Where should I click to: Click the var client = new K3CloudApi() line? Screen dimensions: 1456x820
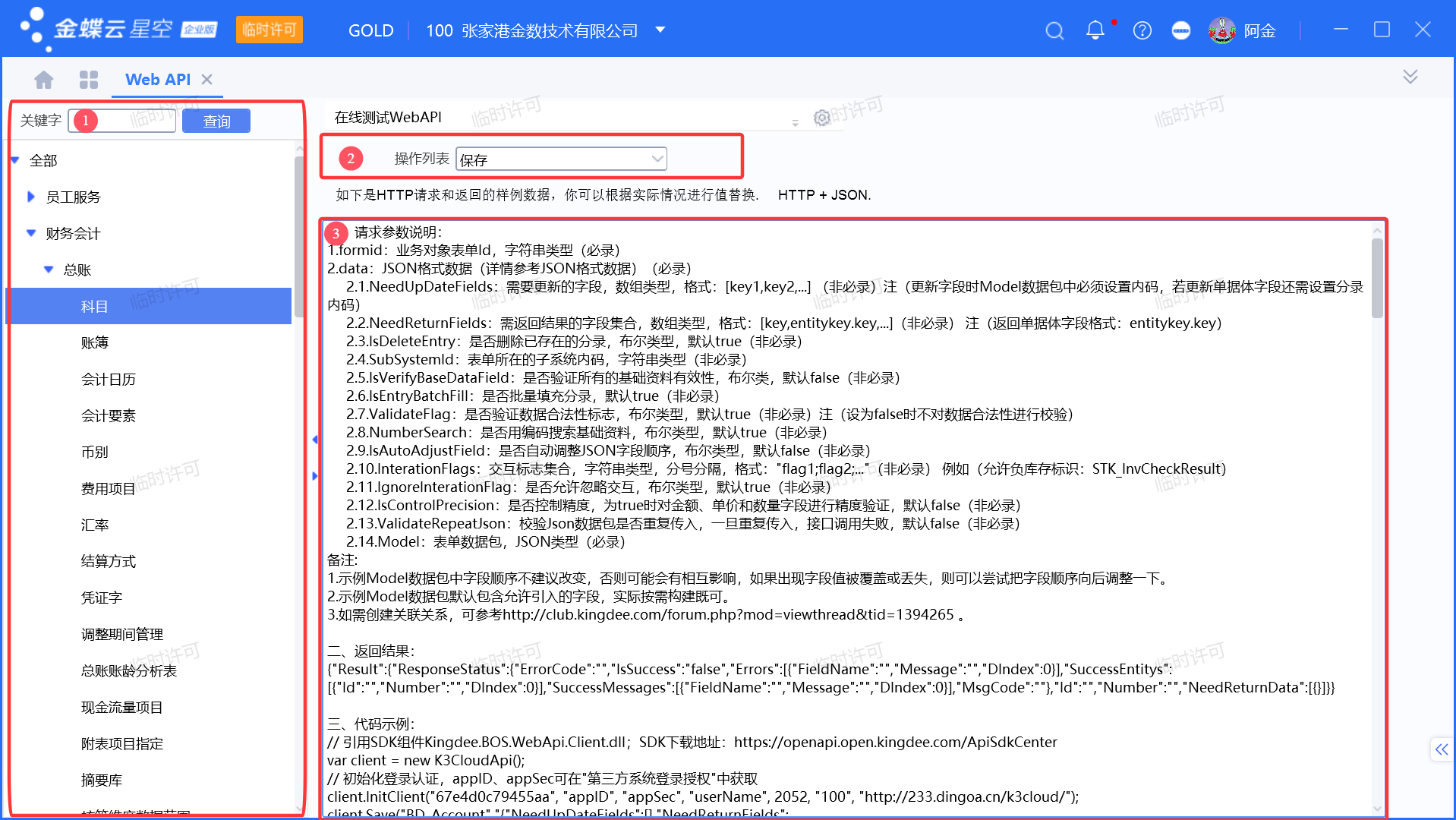[426, 760]
